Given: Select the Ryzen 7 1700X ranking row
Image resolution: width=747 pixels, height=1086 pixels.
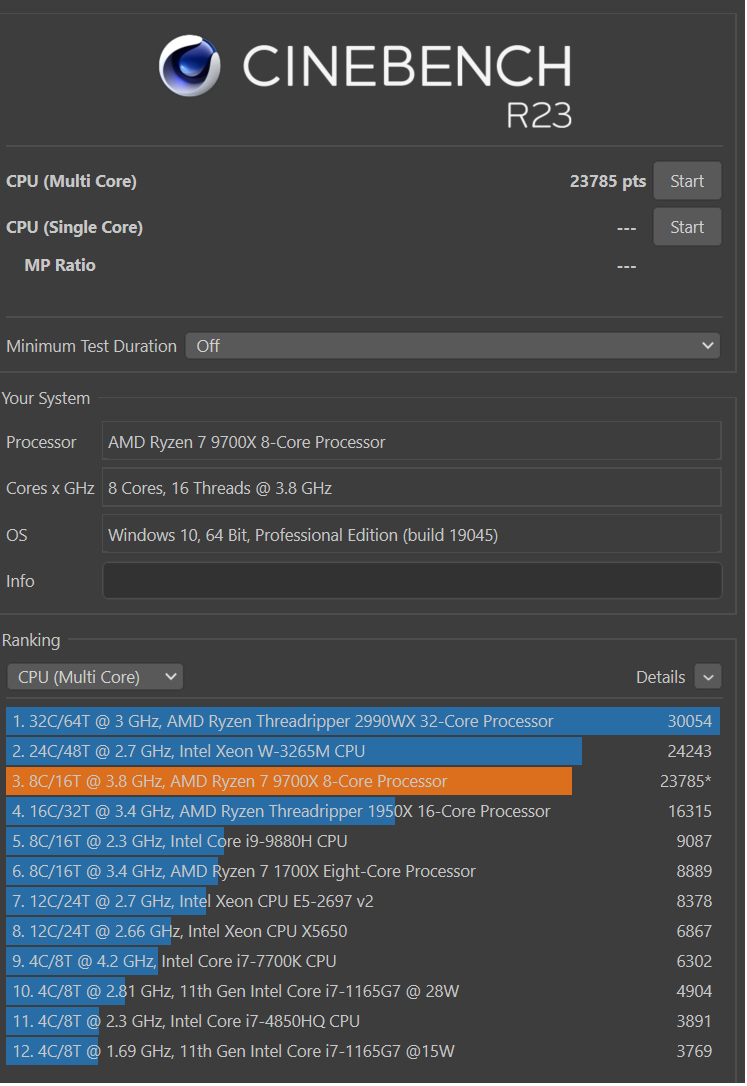Looking at the screenshot, I should point(362,871).
